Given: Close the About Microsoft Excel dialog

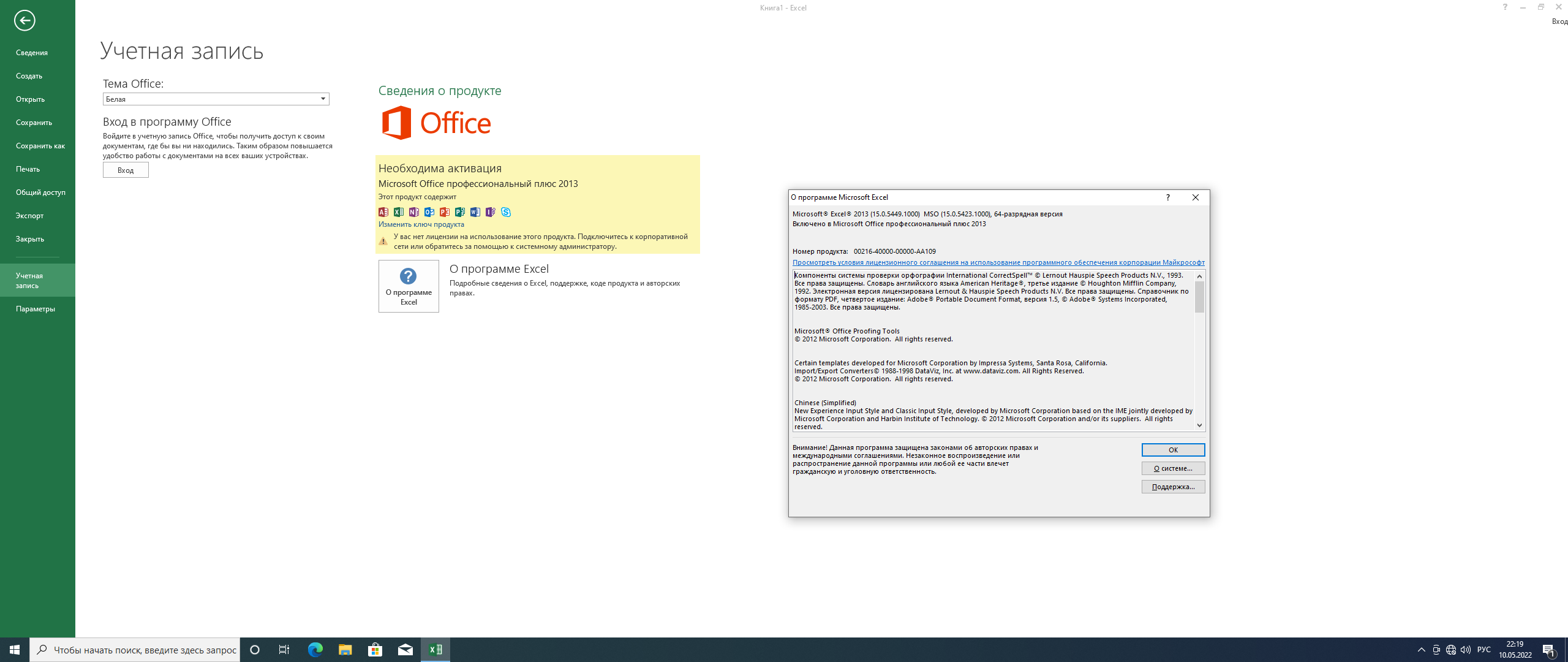Looking at the screenshot, I should [1195, 197].
